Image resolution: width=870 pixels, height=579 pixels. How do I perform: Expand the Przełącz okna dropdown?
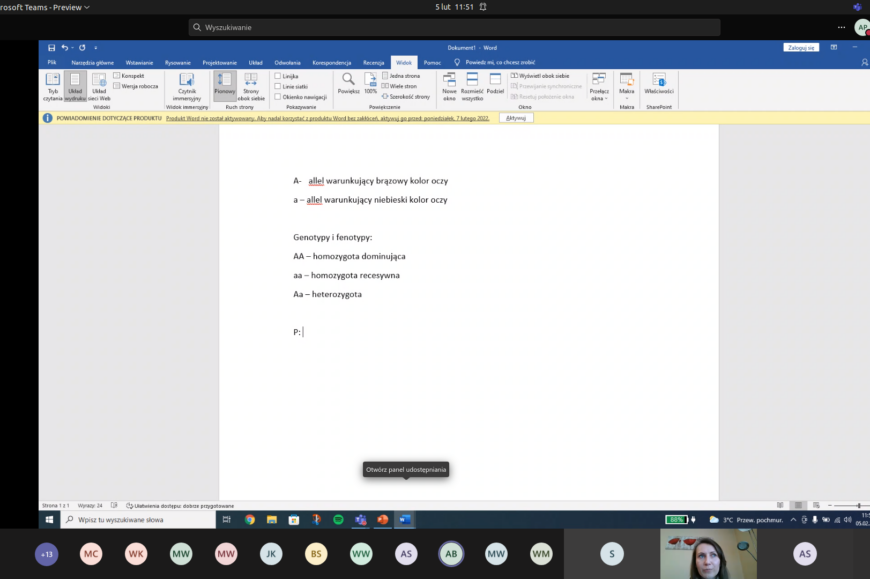tap(599, 87)
